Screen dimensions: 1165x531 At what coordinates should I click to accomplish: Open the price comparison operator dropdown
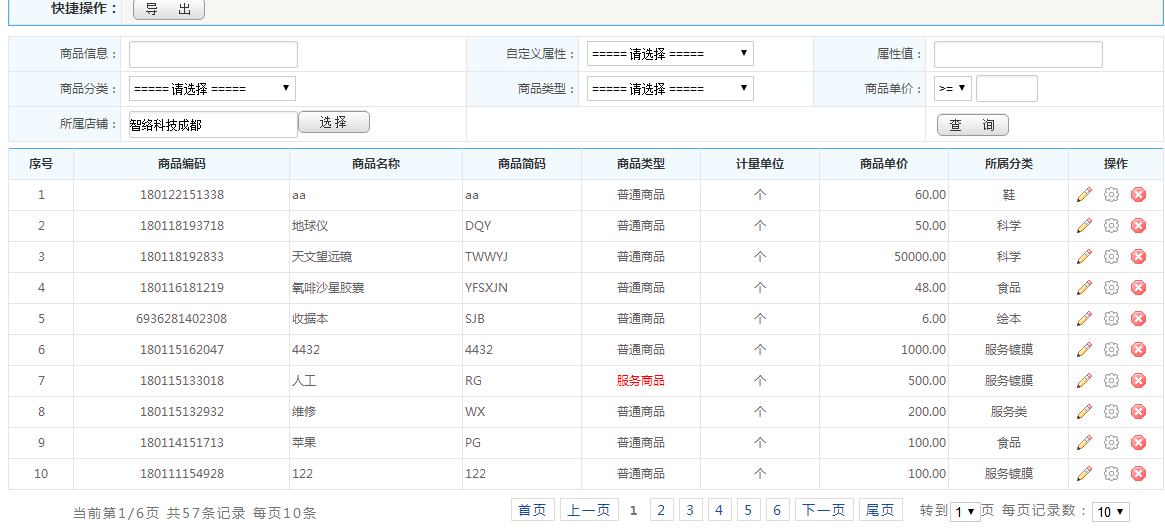click(952, 89)
